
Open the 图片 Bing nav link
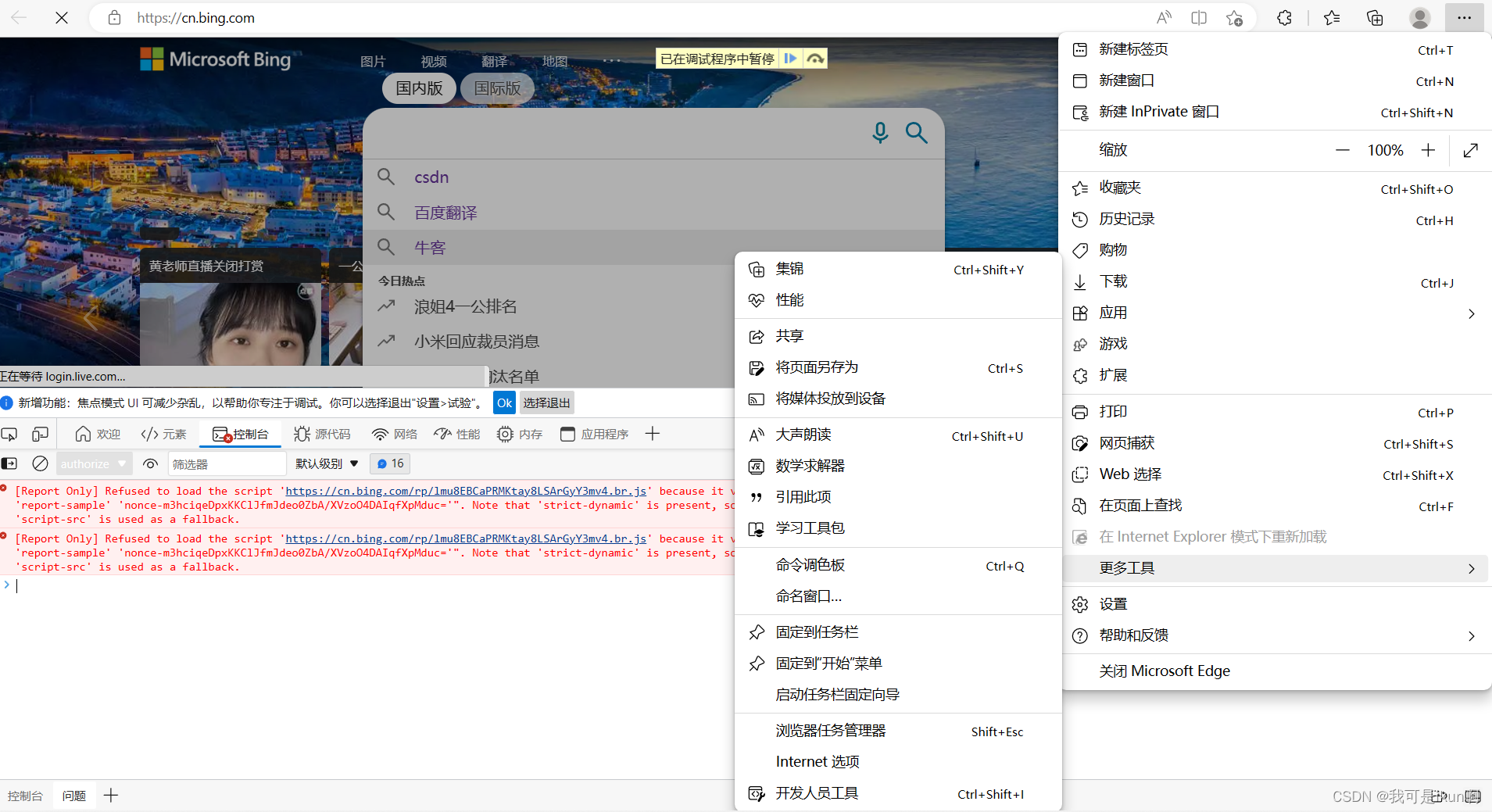click(x=373, y=61)
